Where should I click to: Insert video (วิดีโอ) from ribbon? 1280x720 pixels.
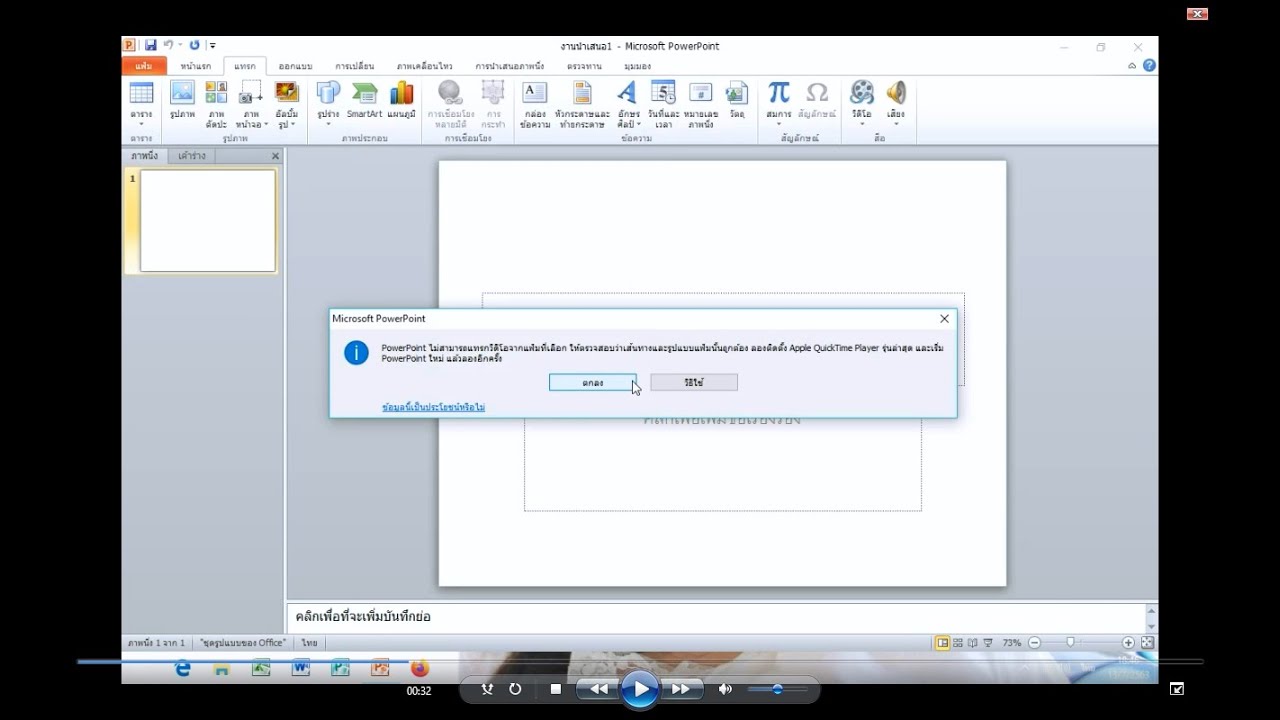(x=861, y=105)
